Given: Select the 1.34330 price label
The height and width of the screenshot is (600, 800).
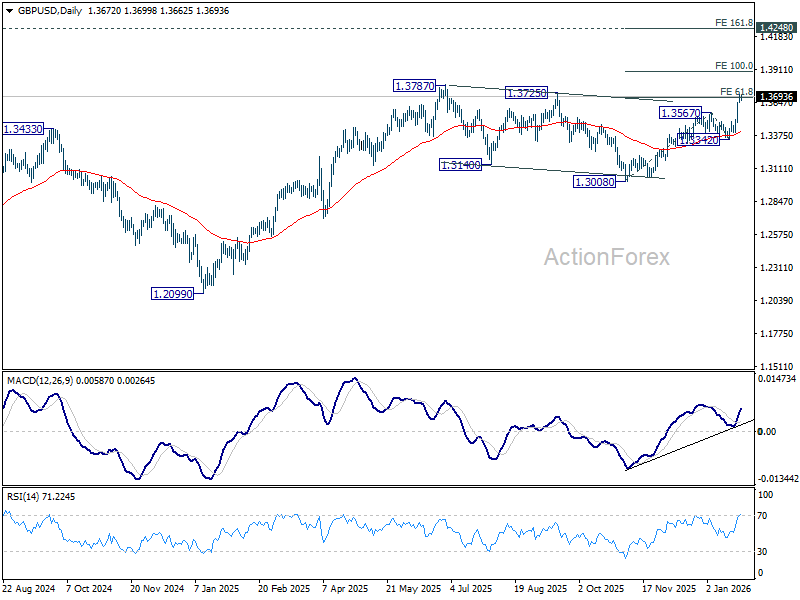Looking at the screenshot, I should point(23,129).
